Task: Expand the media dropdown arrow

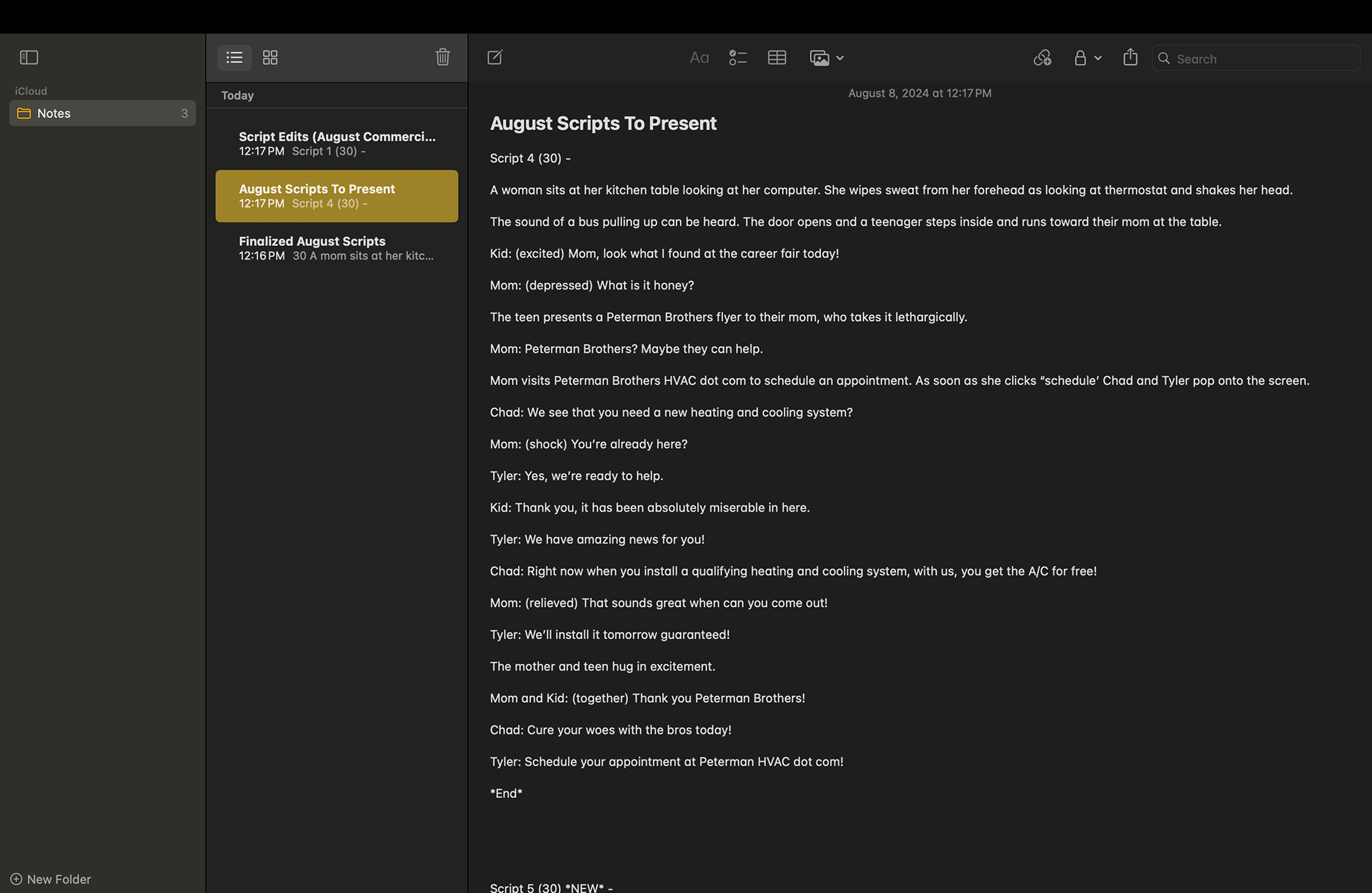Action: click(x=840, y=58)
